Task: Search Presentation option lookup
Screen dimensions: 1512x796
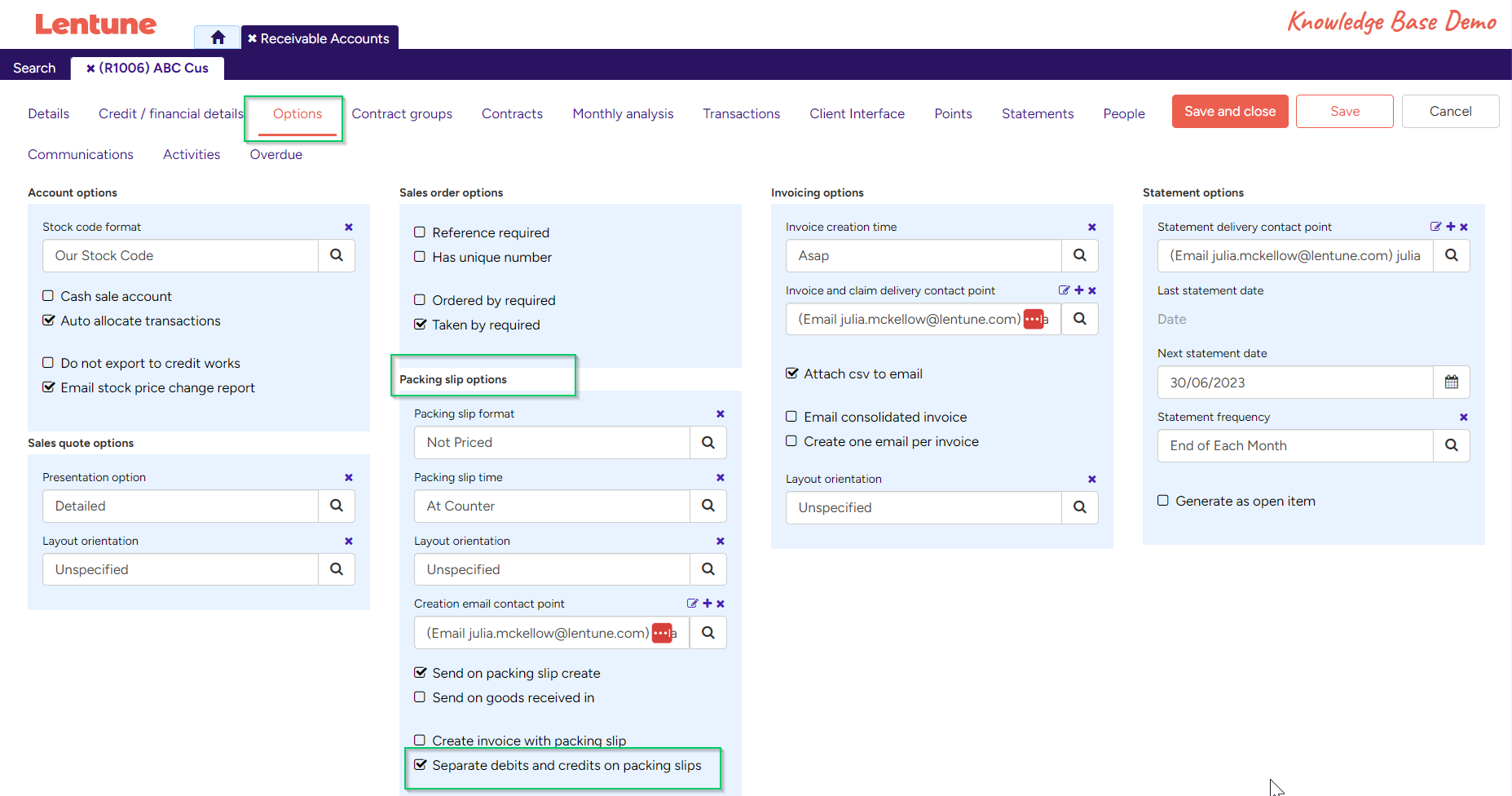Action: click(337, 506)
